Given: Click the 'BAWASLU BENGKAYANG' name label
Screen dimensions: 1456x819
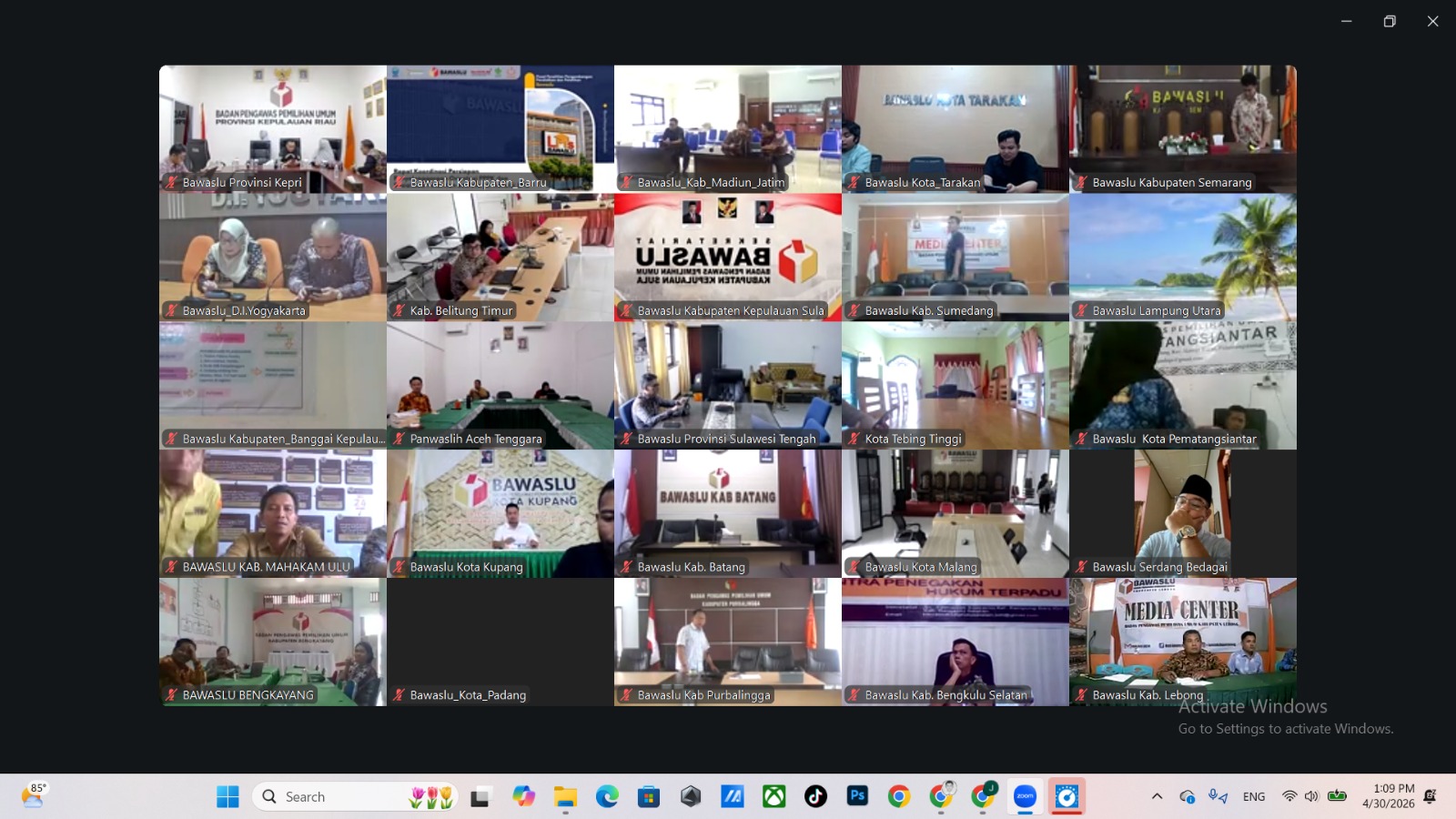Looking at the screenshot, I should click(x=248, y=695).
